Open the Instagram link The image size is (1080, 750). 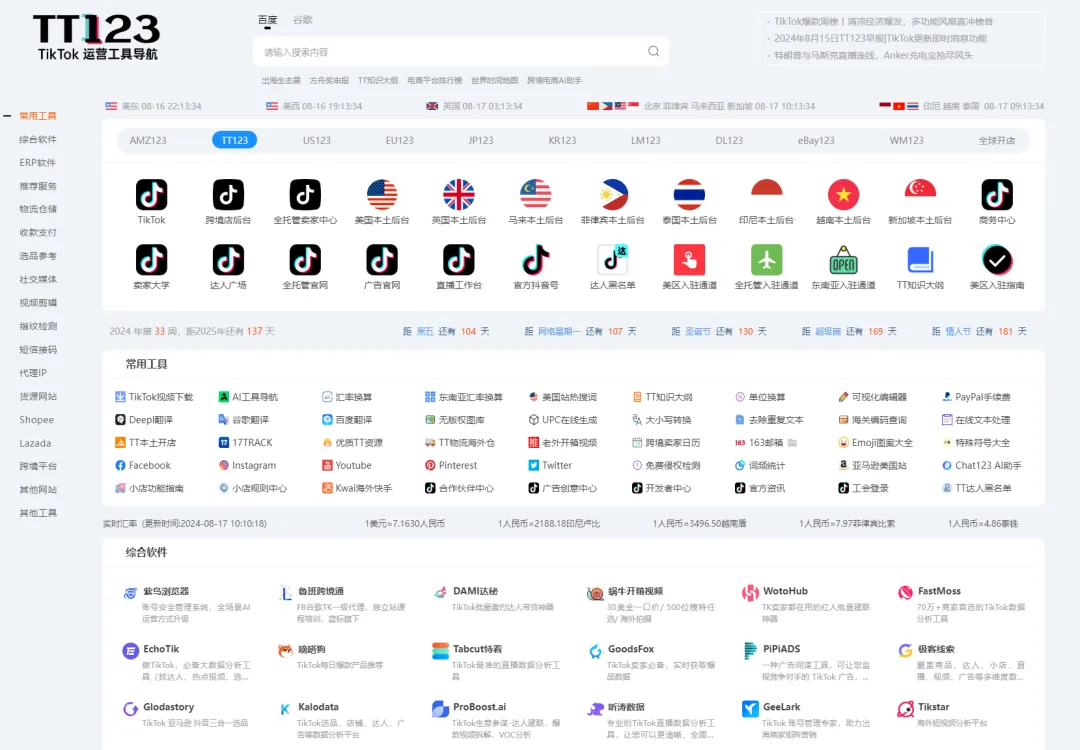pos(247,466)
